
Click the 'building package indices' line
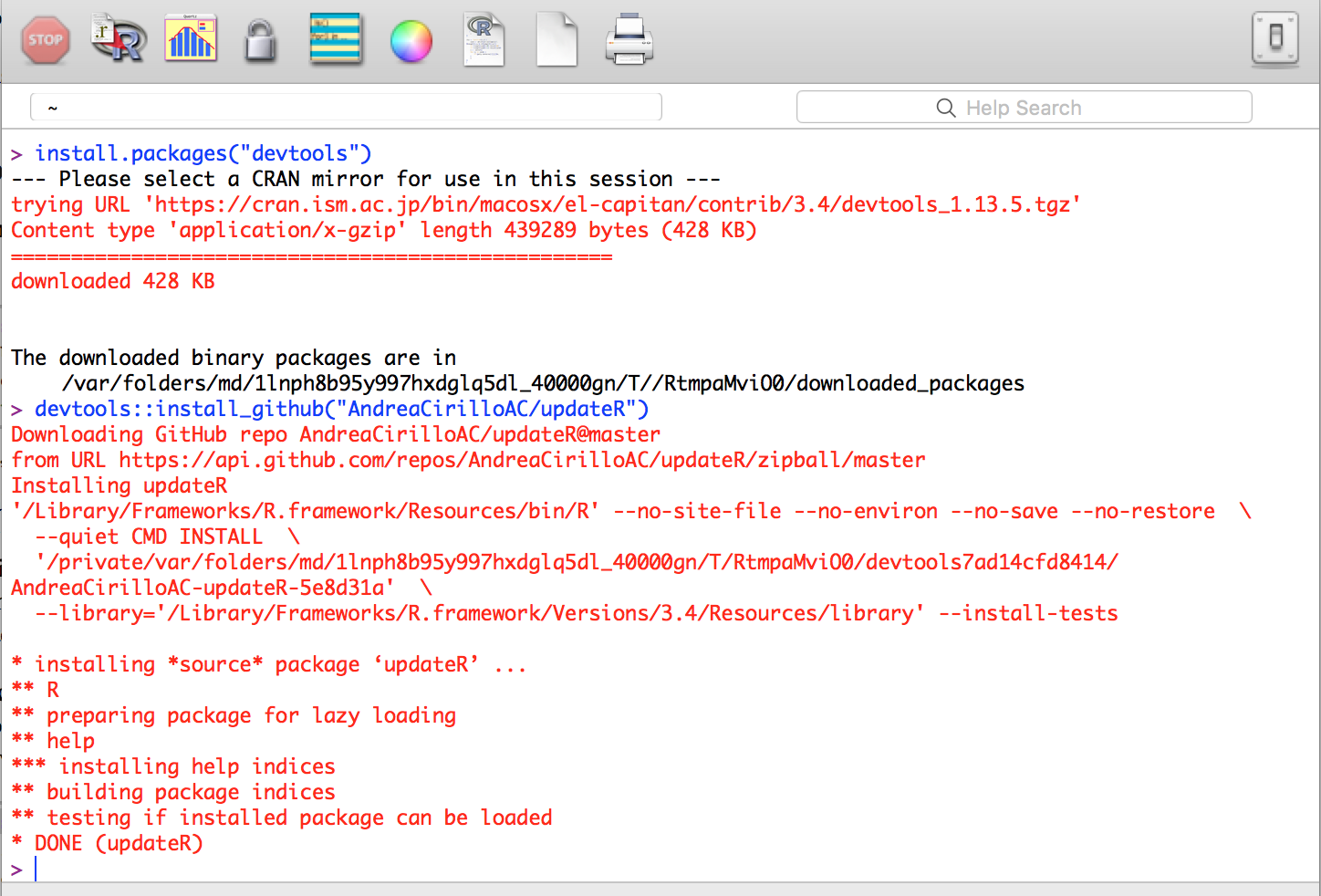[x=173, y=792]
